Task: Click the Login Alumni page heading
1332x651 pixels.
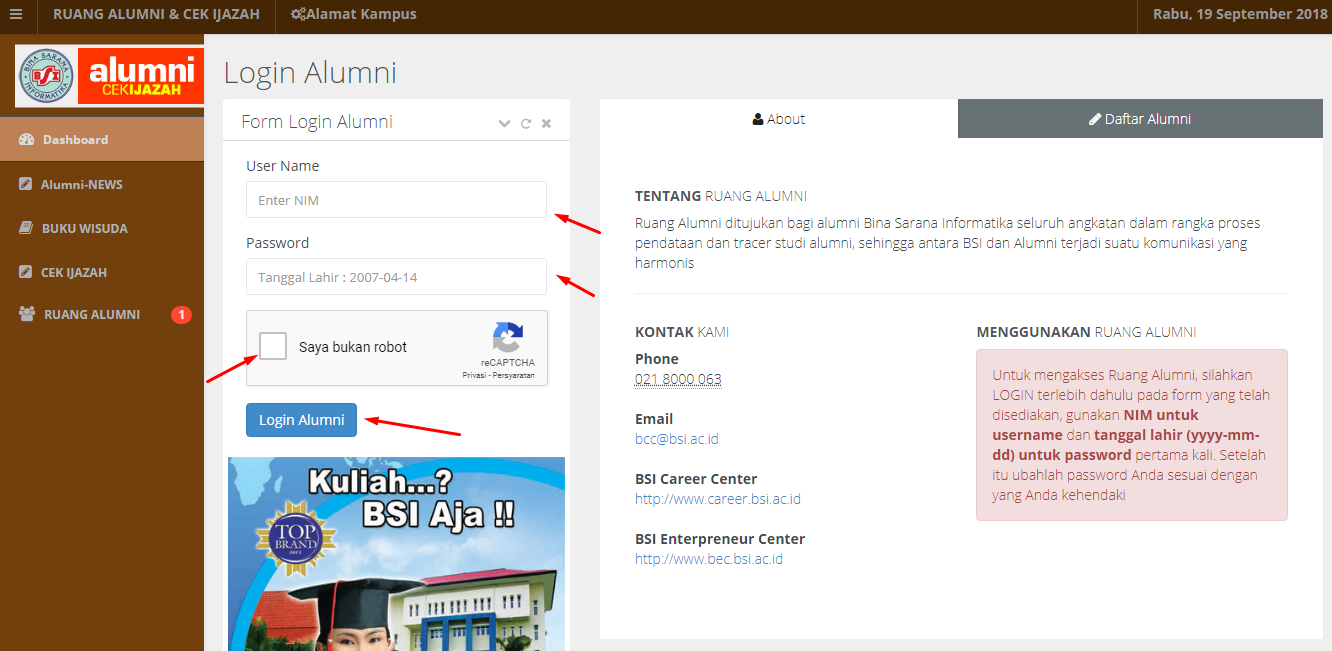Action: pyautogui.click(x=310, y=73)
